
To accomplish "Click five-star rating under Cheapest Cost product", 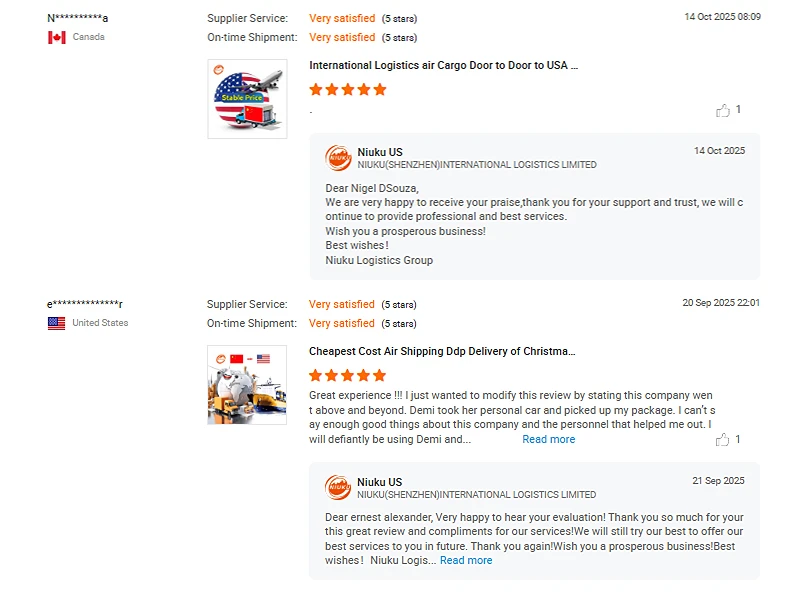I will (347, 376).
